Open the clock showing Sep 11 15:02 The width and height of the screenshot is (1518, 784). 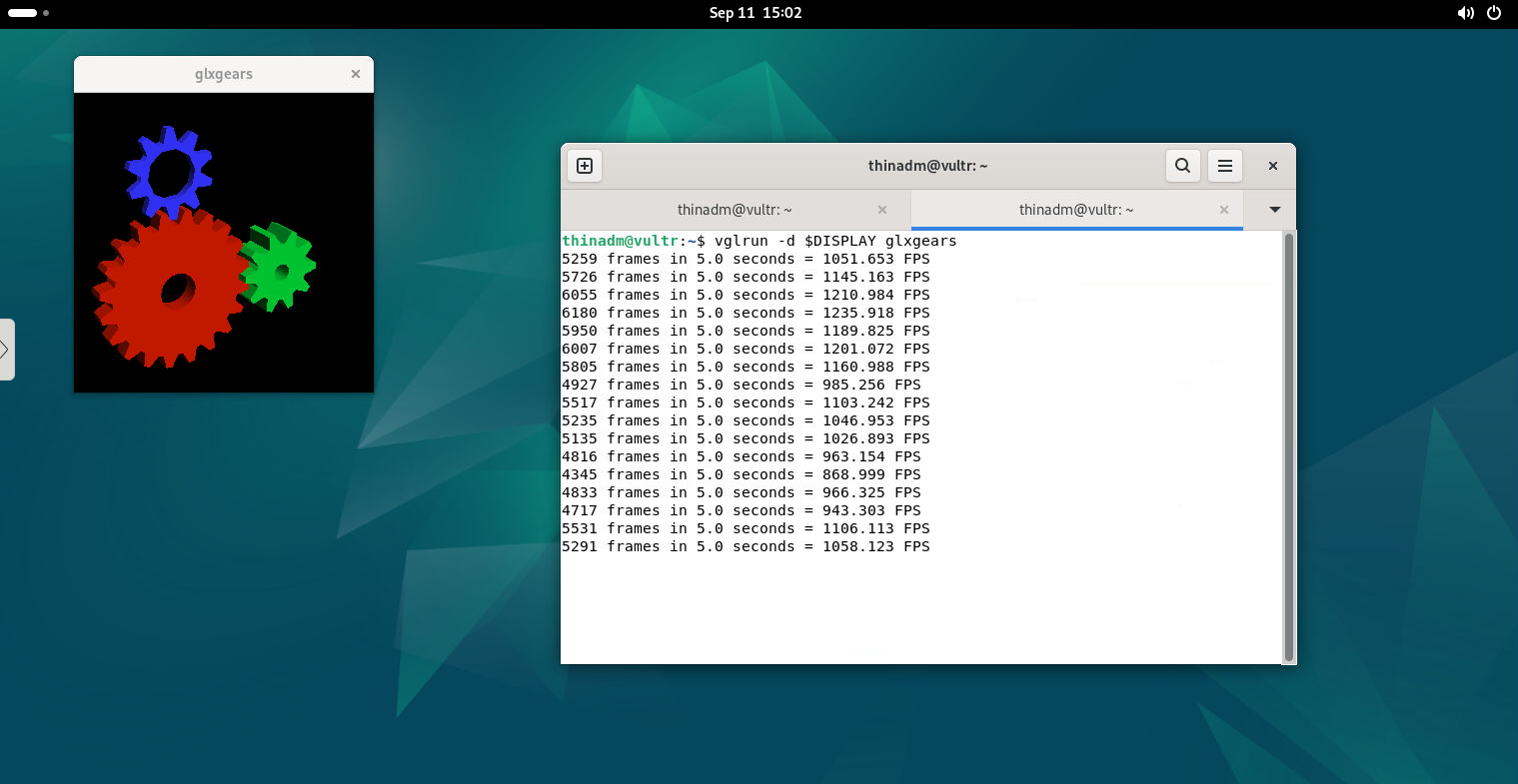pos(756,13)
